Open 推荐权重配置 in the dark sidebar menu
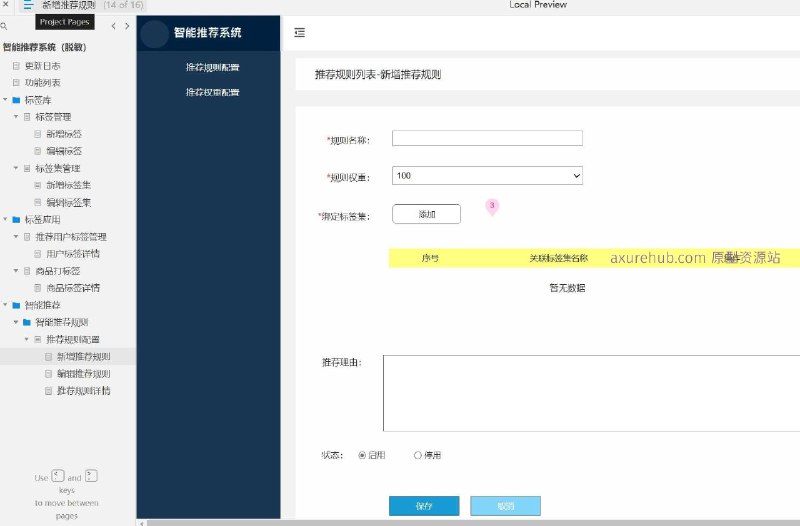 coord(212,92)
